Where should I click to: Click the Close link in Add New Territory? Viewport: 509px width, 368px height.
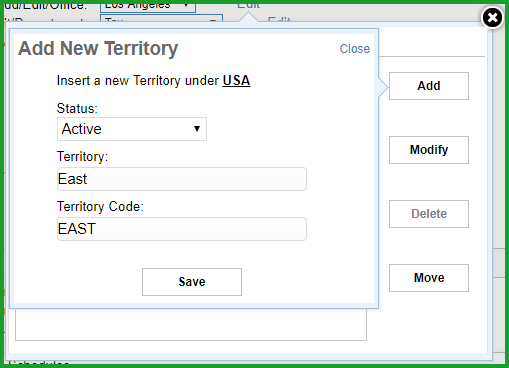coord(355,49)
